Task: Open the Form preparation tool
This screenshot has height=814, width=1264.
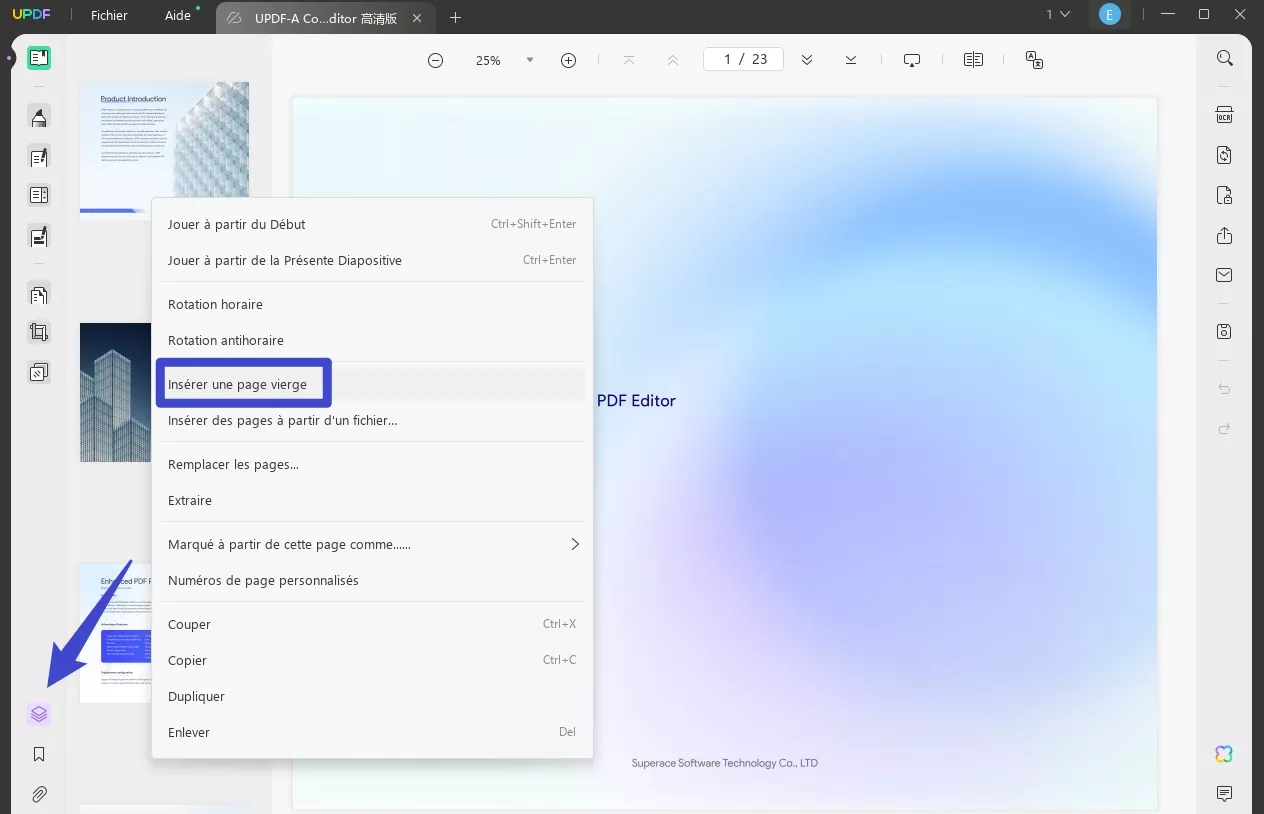Action: pyautogui.click(x=39, y=195)
